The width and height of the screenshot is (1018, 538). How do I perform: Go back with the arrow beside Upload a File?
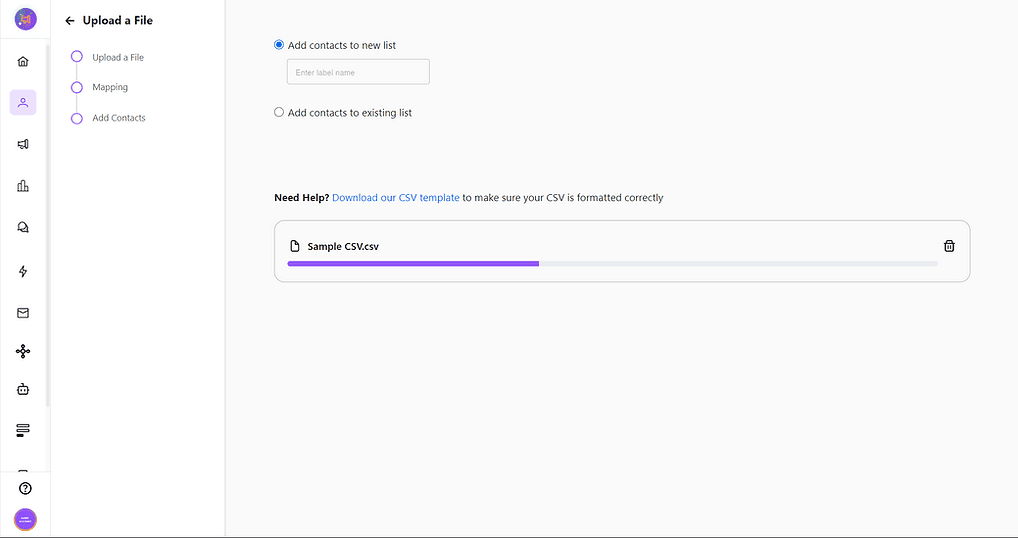coord(70,21)
